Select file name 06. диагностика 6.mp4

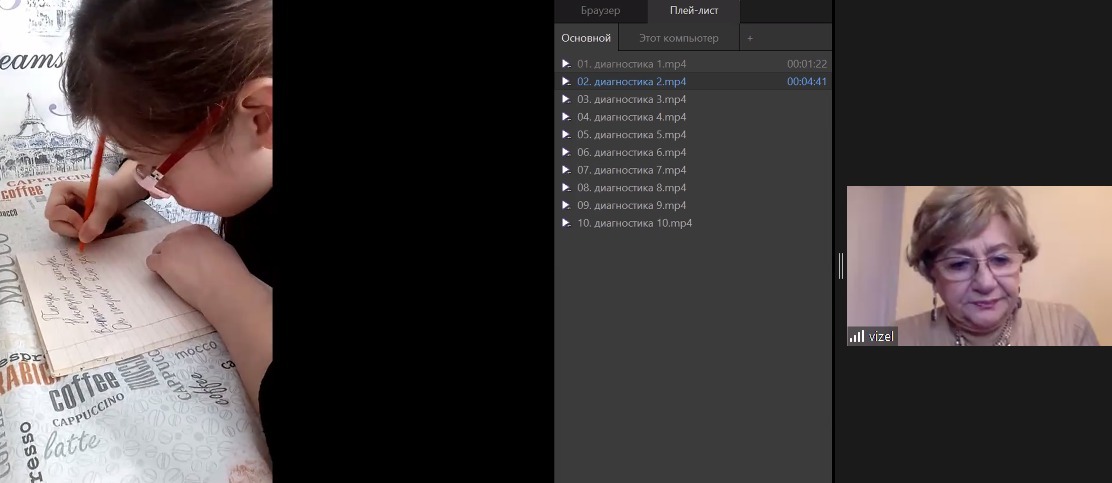coord(631,152)
